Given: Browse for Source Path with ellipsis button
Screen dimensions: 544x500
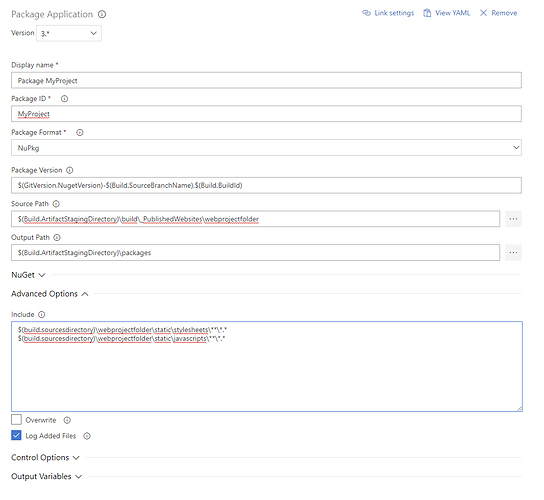Looking at the screenshot, I should point(513,219).
